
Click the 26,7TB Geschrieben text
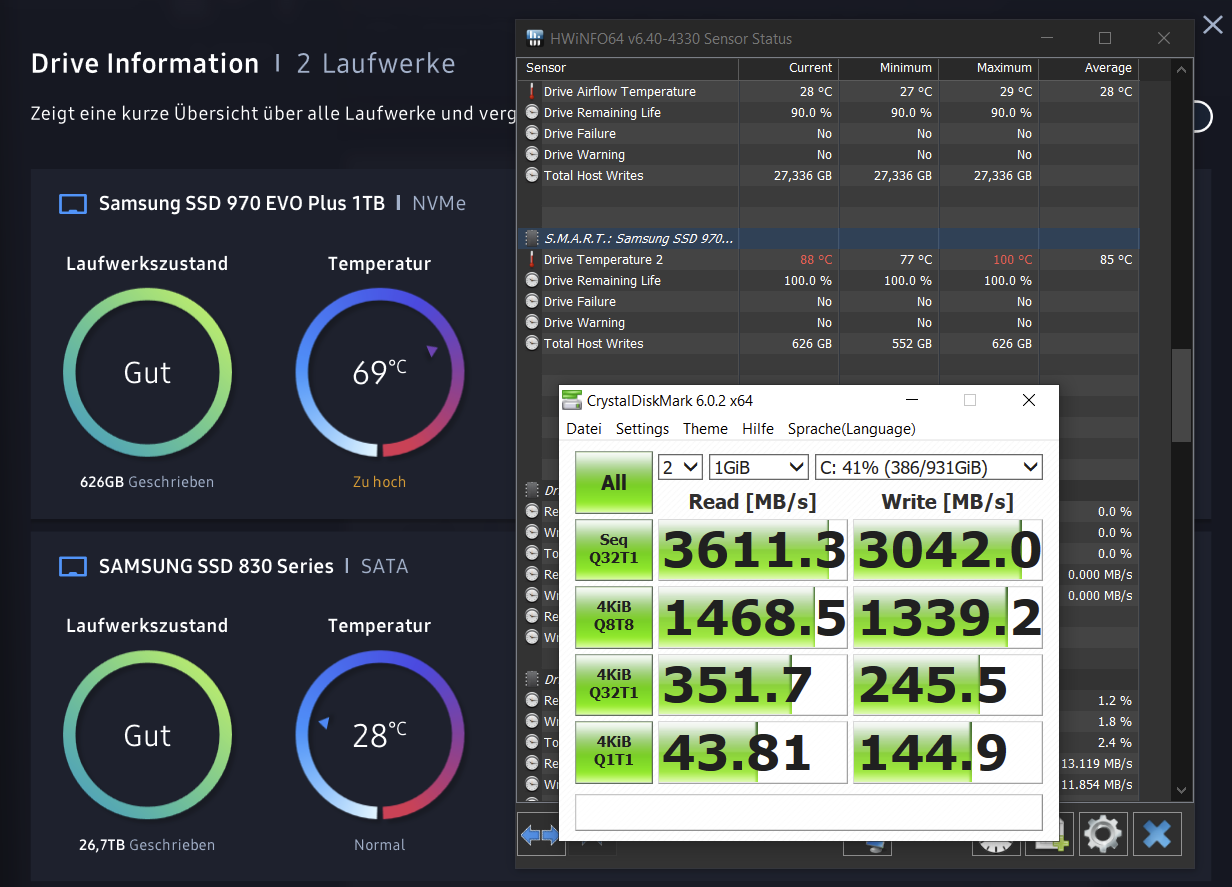[147, 845]
